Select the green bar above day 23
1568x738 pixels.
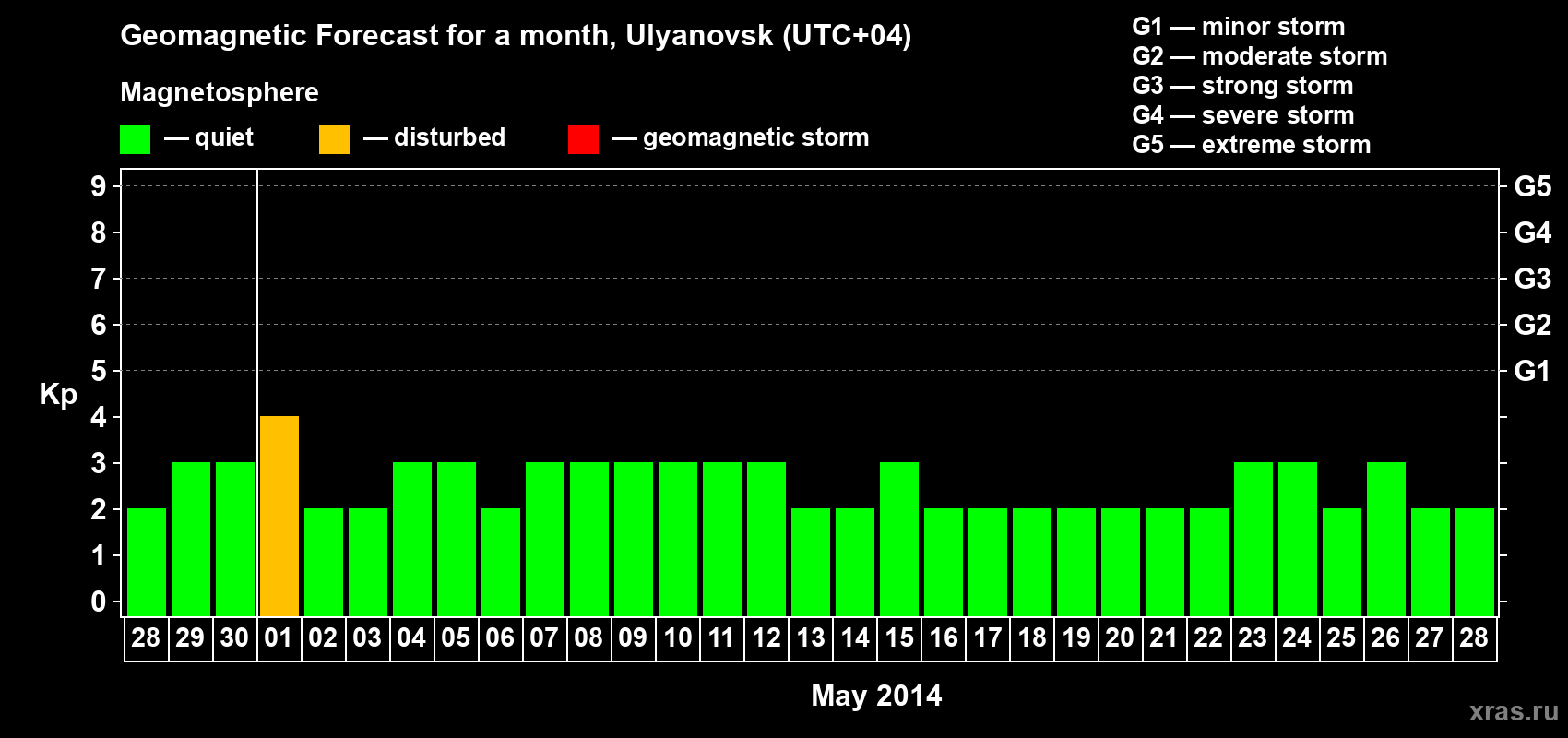point(1253,539)
